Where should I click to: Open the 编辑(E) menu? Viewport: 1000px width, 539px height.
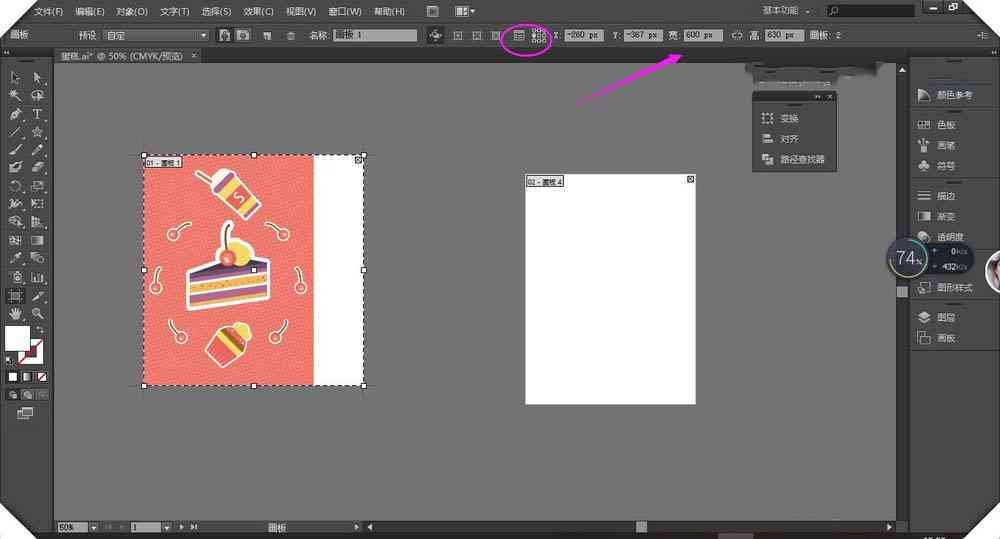tap(89, 11)
